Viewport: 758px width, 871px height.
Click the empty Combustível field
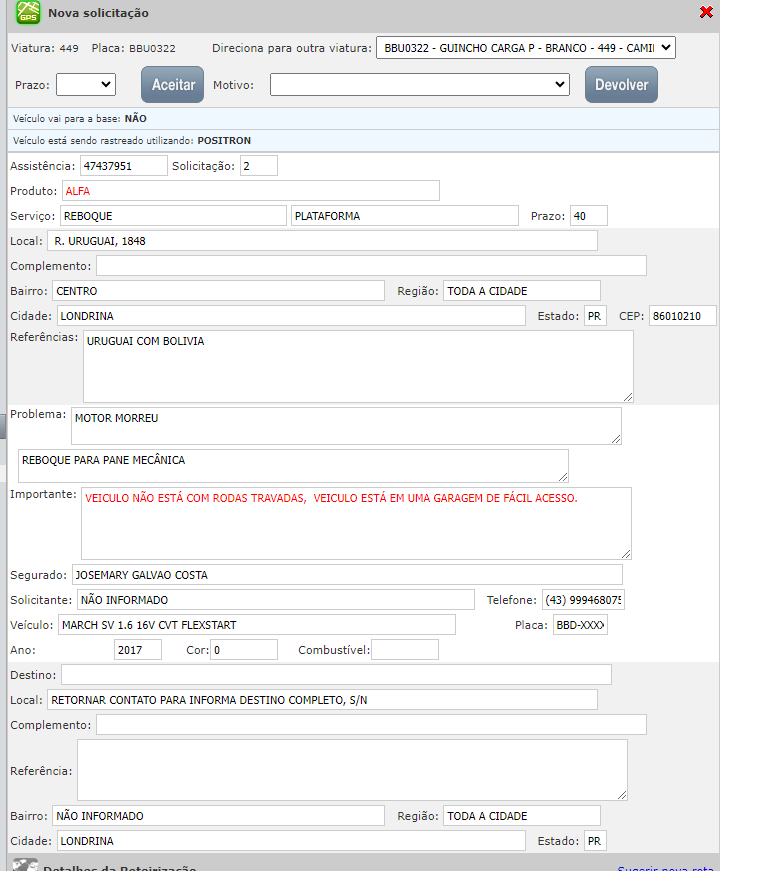point(405,650)
